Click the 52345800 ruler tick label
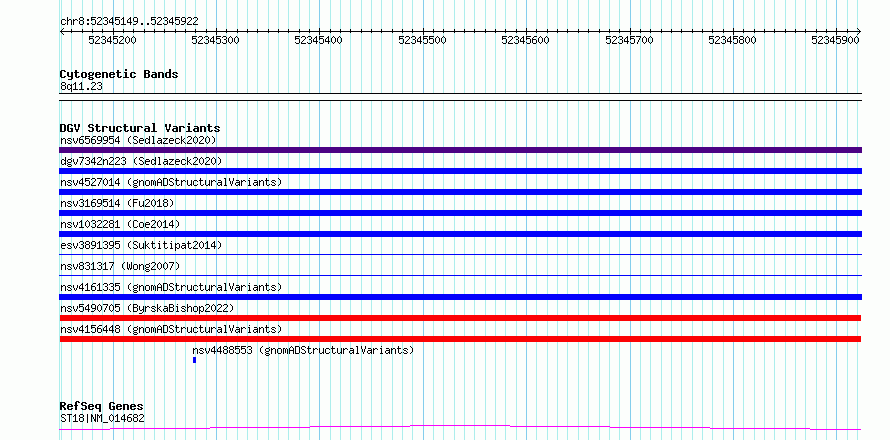The width and height of the screenshot is (890, 440). click(733, 40)
